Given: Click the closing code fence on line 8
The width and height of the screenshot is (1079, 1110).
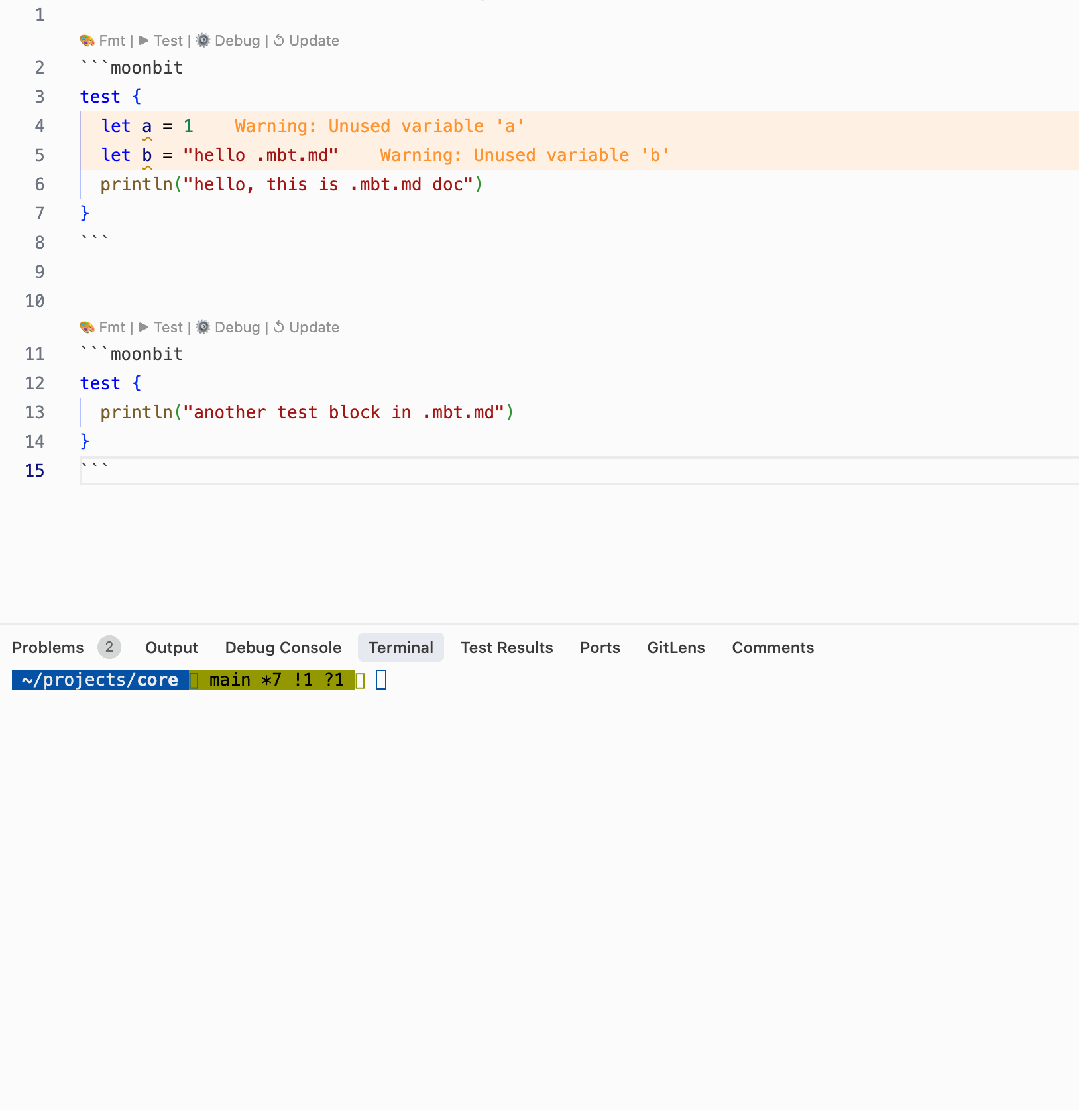Looking at the screenshot, I should click(95, 239).
